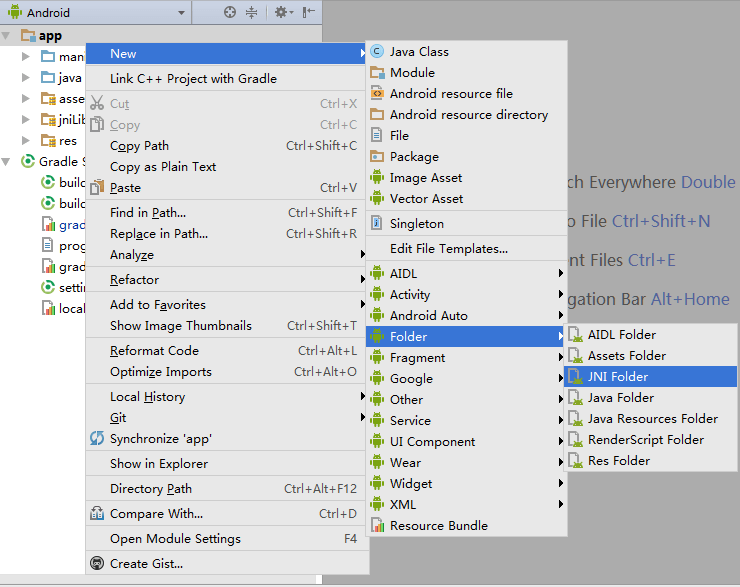The image size is (740, 587).
Task: Select Edit File Templates...
Action: 466,249
